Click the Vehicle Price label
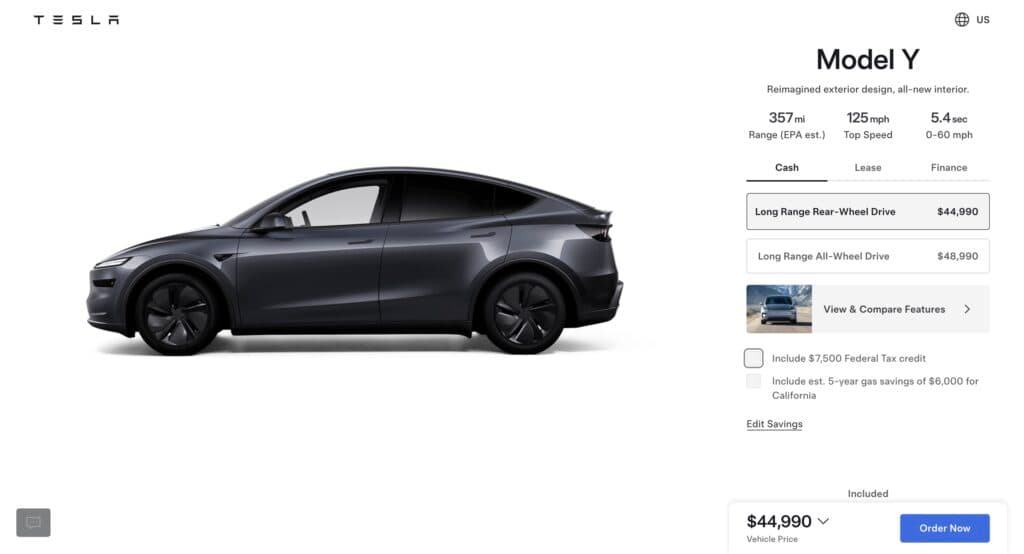Screen dimensions: 1024x554 point(772,539)
